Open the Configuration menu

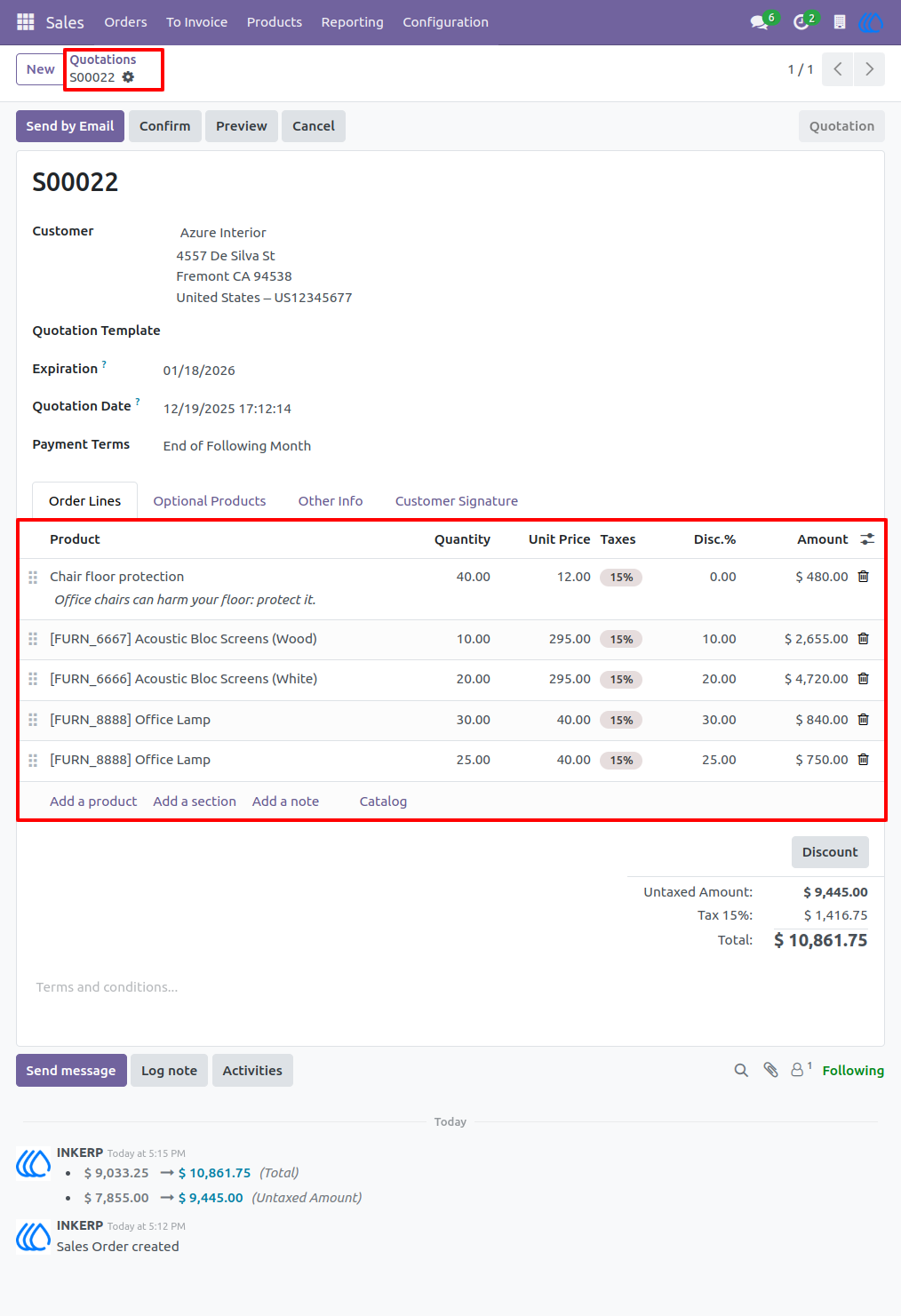point(445,22)
